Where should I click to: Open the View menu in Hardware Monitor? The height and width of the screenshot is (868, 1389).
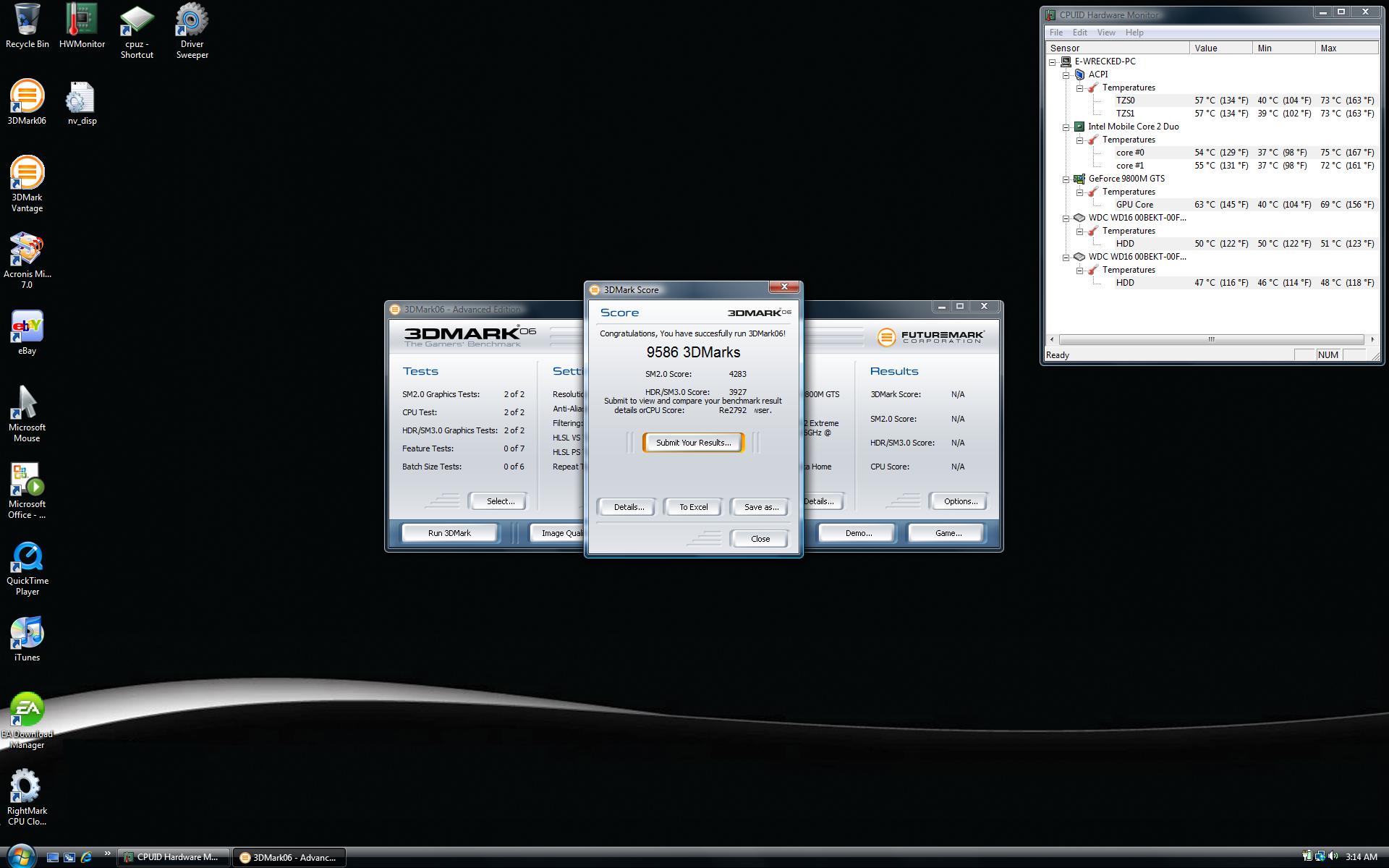coord(1106,33)
